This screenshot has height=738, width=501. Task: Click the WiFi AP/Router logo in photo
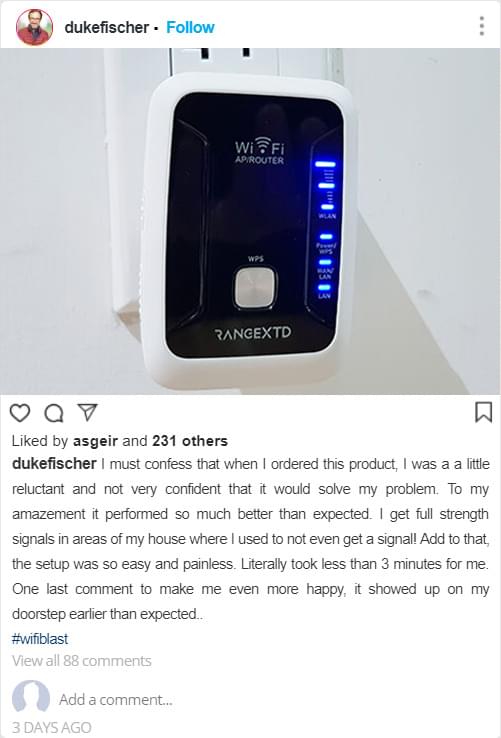(259, 151)
